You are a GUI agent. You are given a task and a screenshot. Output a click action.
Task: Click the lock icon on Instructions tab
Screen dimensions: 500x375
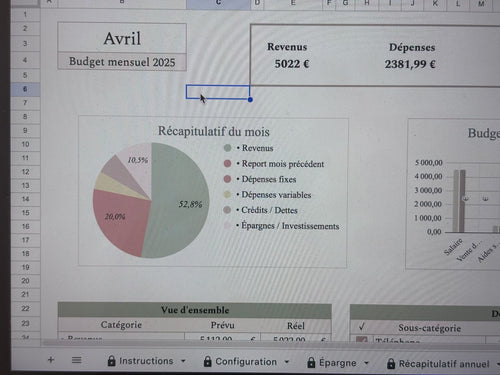(112, 361)
